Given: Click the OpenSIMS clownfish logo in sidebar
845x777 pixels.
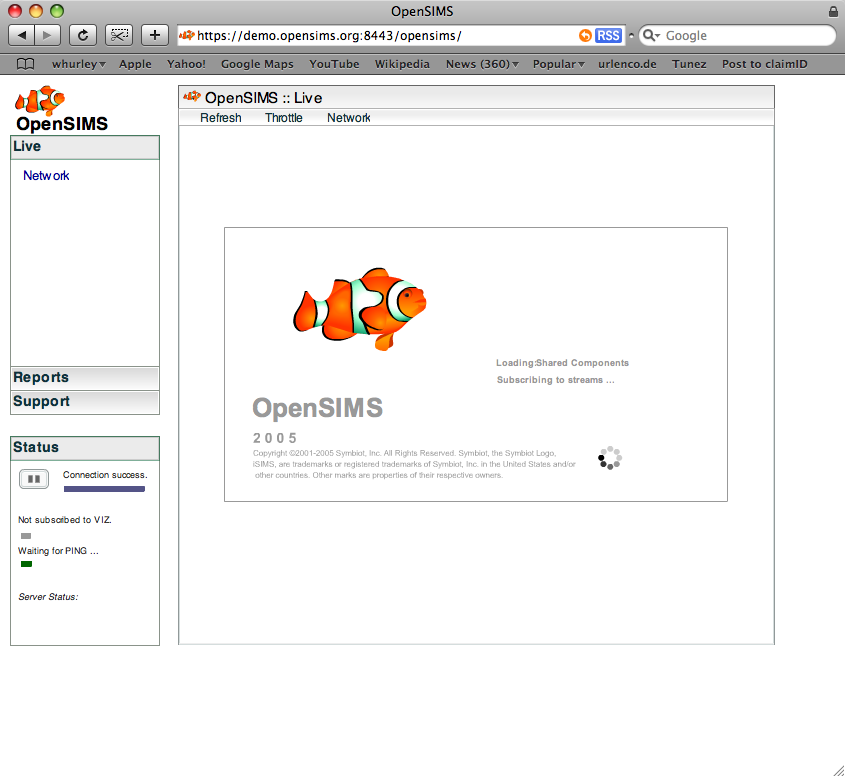Looking at the screenshot, I should pyautogui.click(x=40, y=101).
